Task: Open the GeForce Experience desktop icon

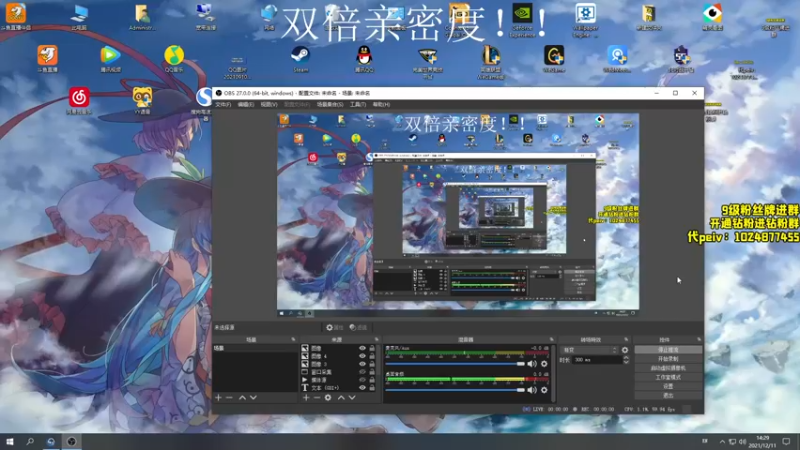Action: [522, 20]
